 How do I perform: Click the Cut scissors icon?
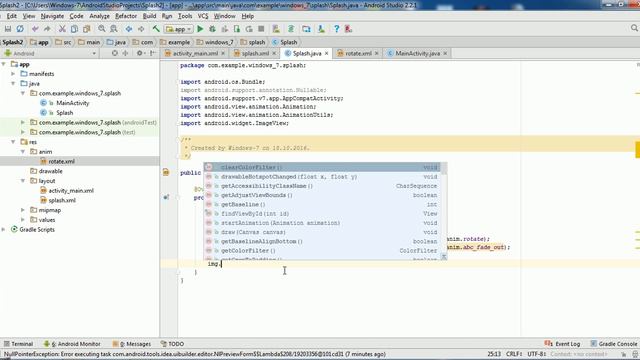tap(62, 29)
